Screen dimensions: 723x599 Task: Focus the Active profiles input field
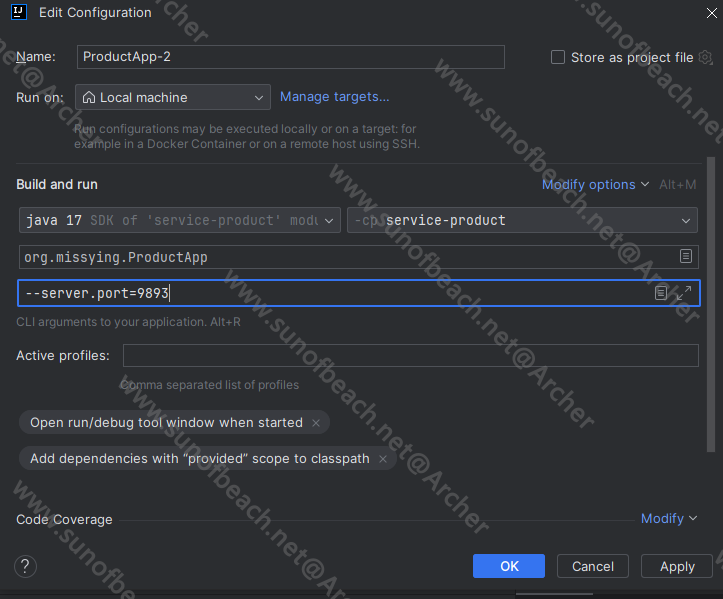coord(410,356)
